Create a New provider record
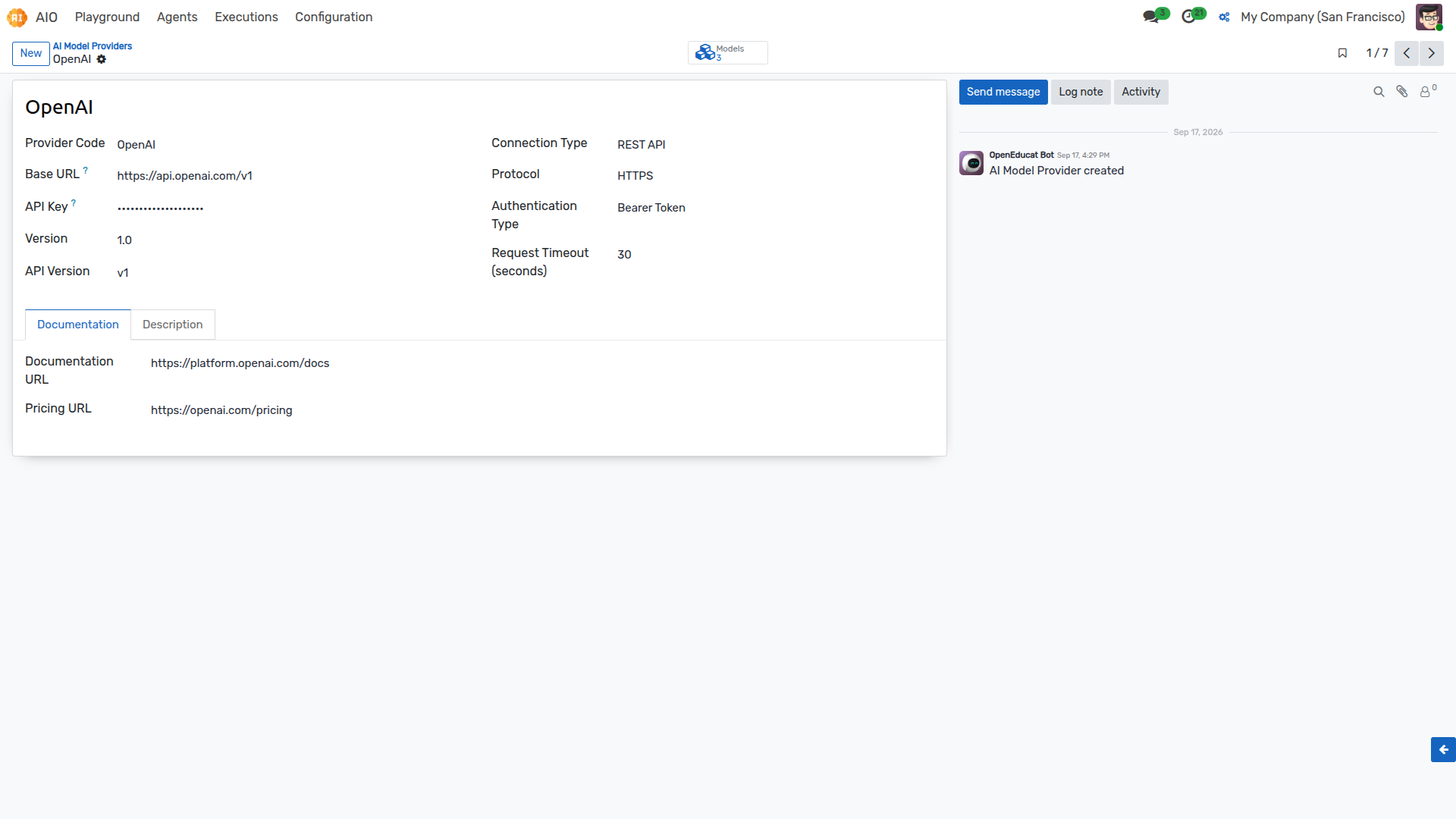Viewport: 1456px width, 819px height. tap(31, 53)
